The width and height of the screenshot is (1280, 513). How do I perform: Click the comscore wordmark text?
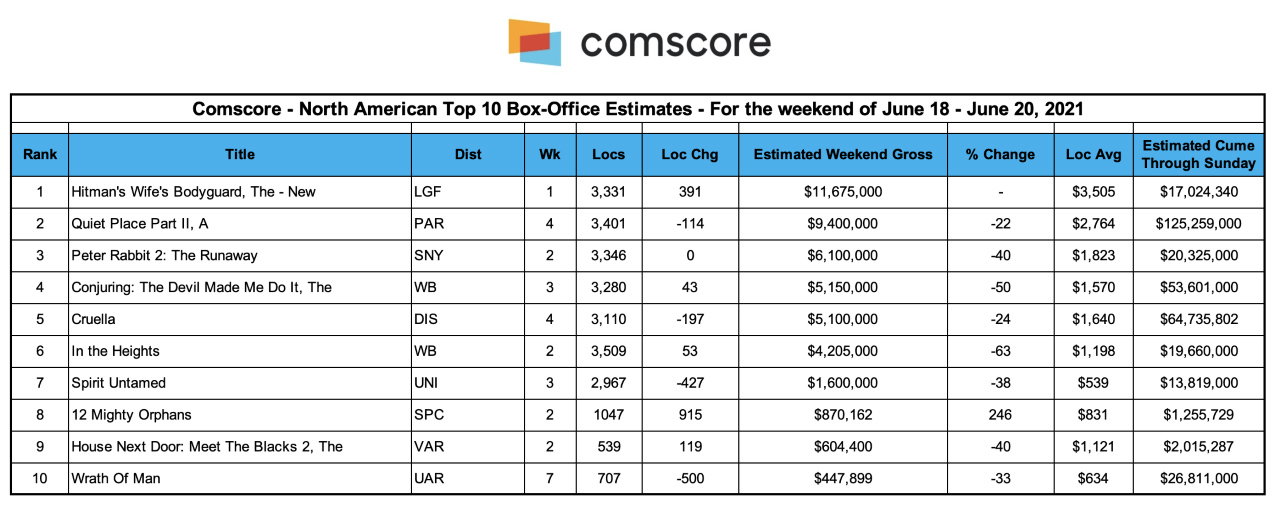click(x=675, y=43)
